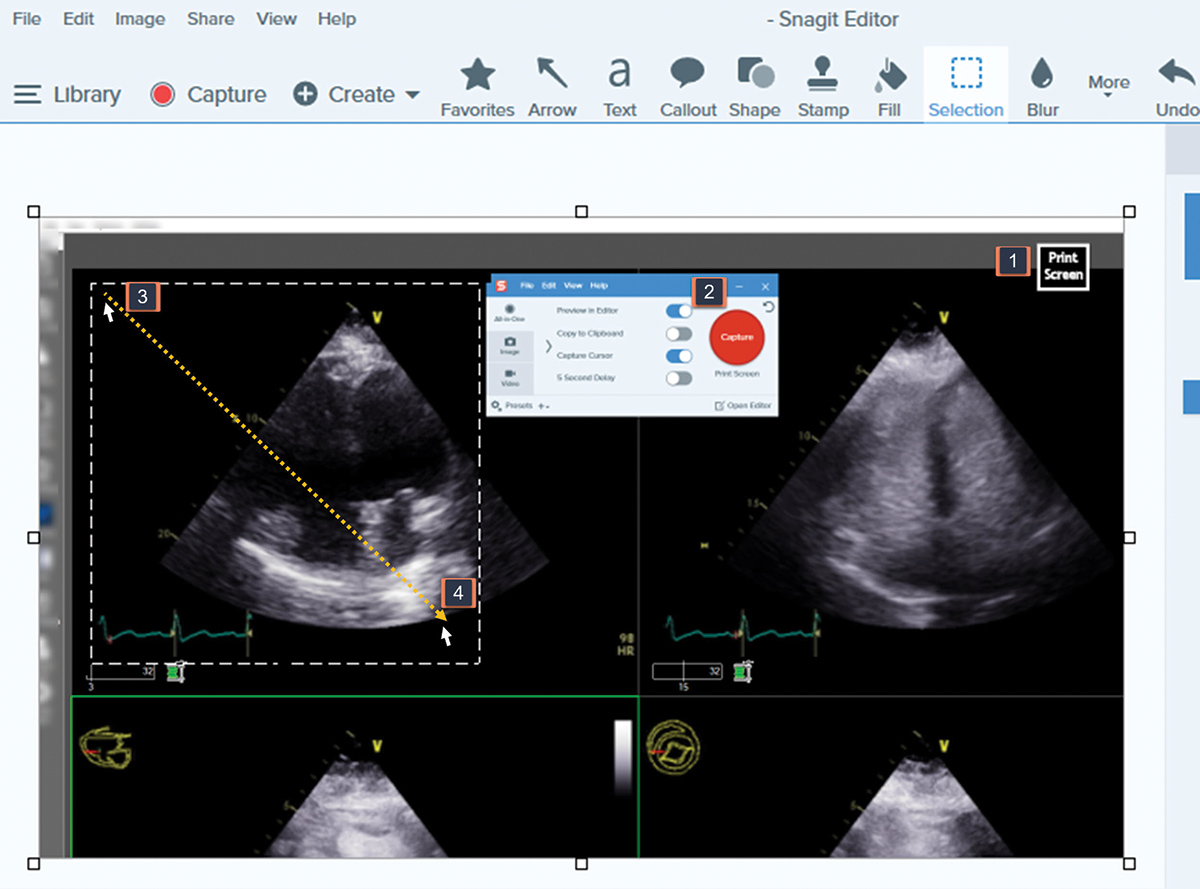Expand the chevron beside capture settings

548,346
